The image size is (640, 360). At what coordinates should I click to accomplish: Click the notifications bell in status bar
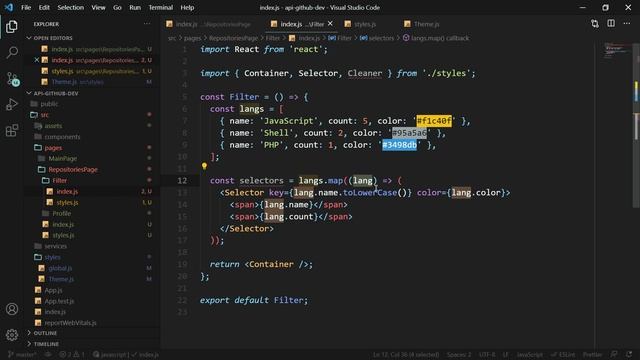click(629, 354)
